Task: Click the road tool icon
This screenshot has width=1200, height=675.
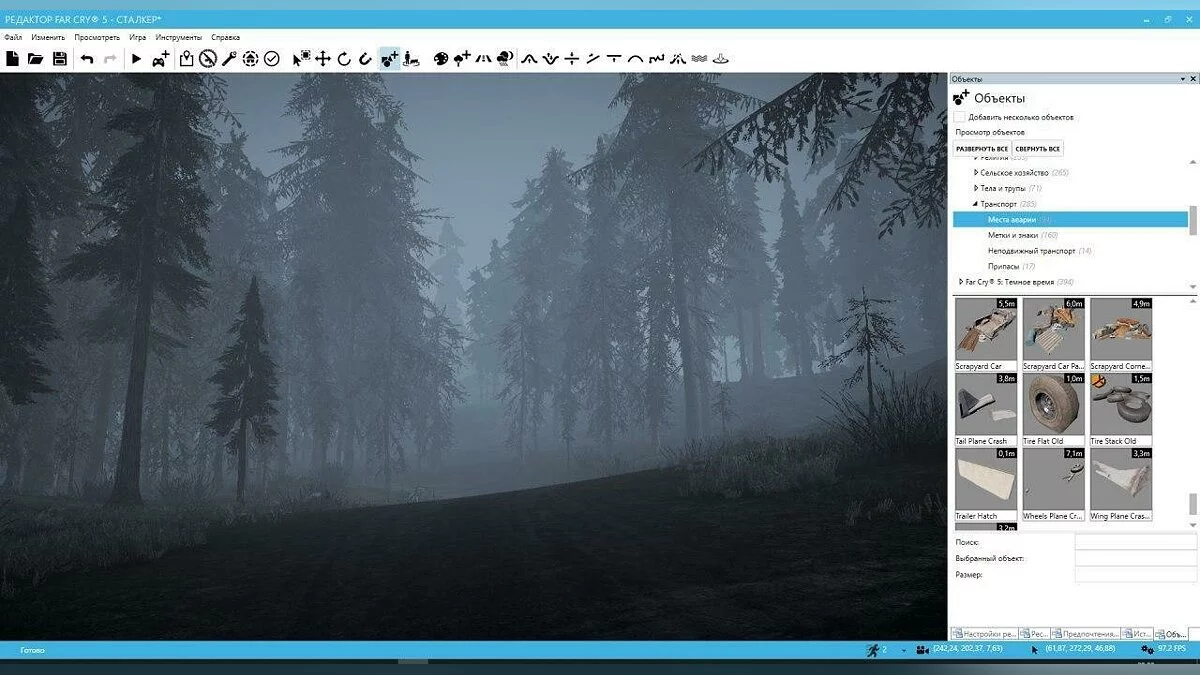Action: [x=483, y=59]
